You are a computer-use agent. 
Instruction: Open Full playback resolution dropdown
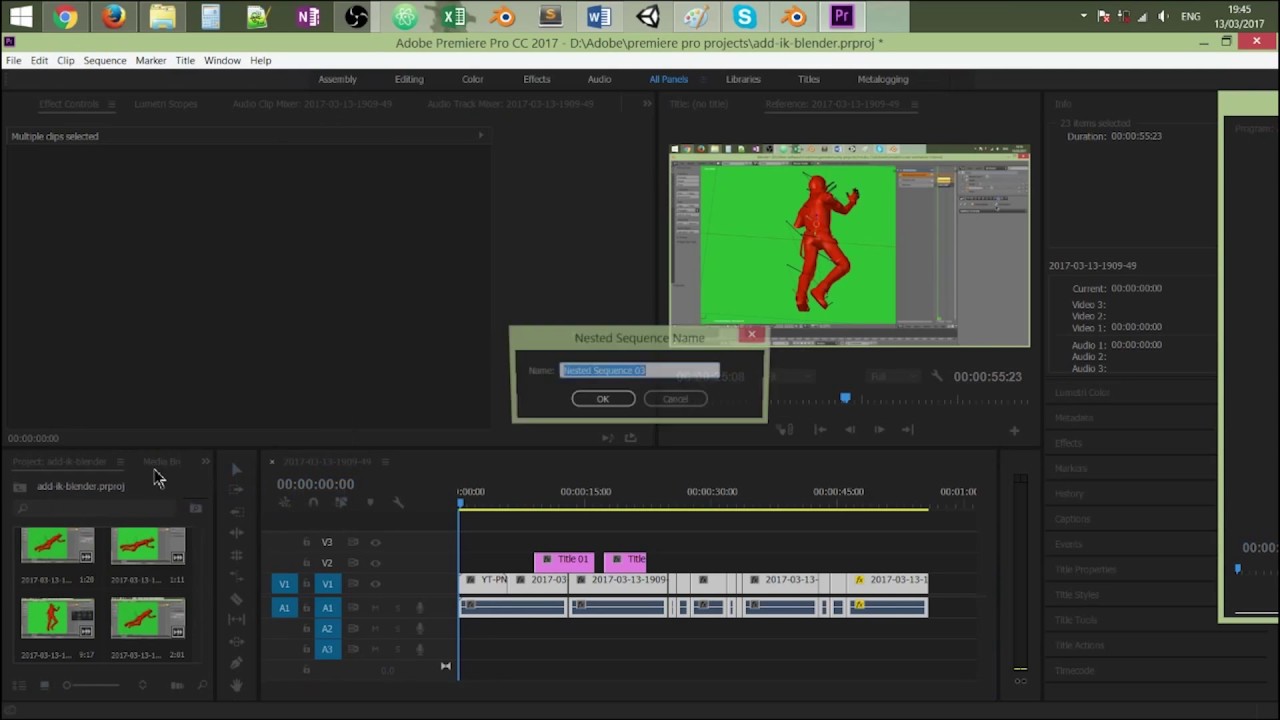click(x=893, y=376)
